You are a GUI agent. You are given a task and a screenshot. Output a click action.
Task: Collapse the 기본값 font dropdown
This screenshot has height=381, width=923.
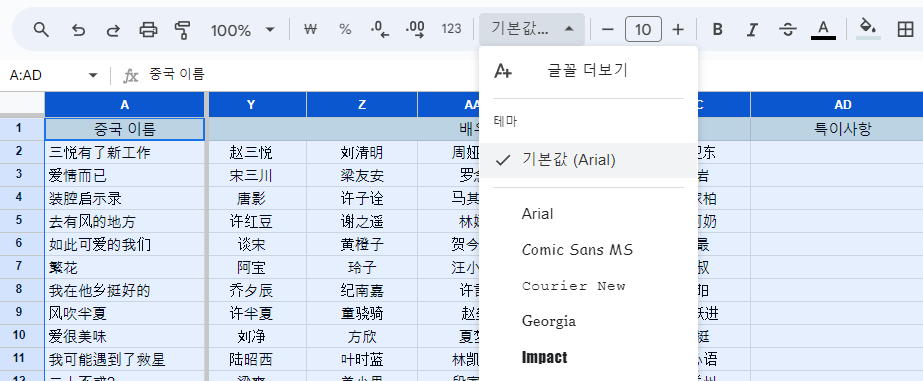[x=532, y=29]
